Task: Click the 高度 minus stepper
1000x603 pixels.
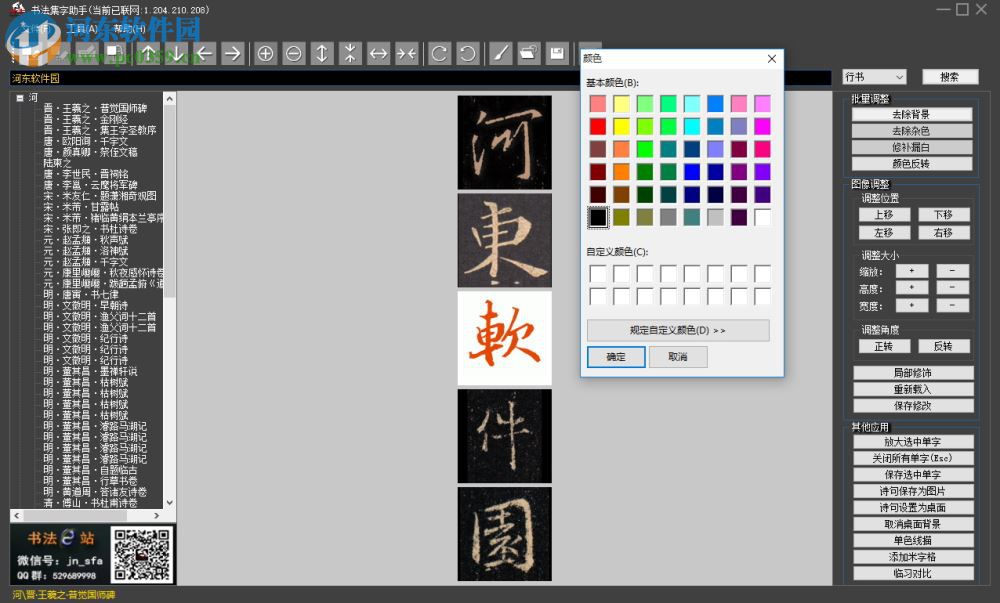Action: [953, 288]
